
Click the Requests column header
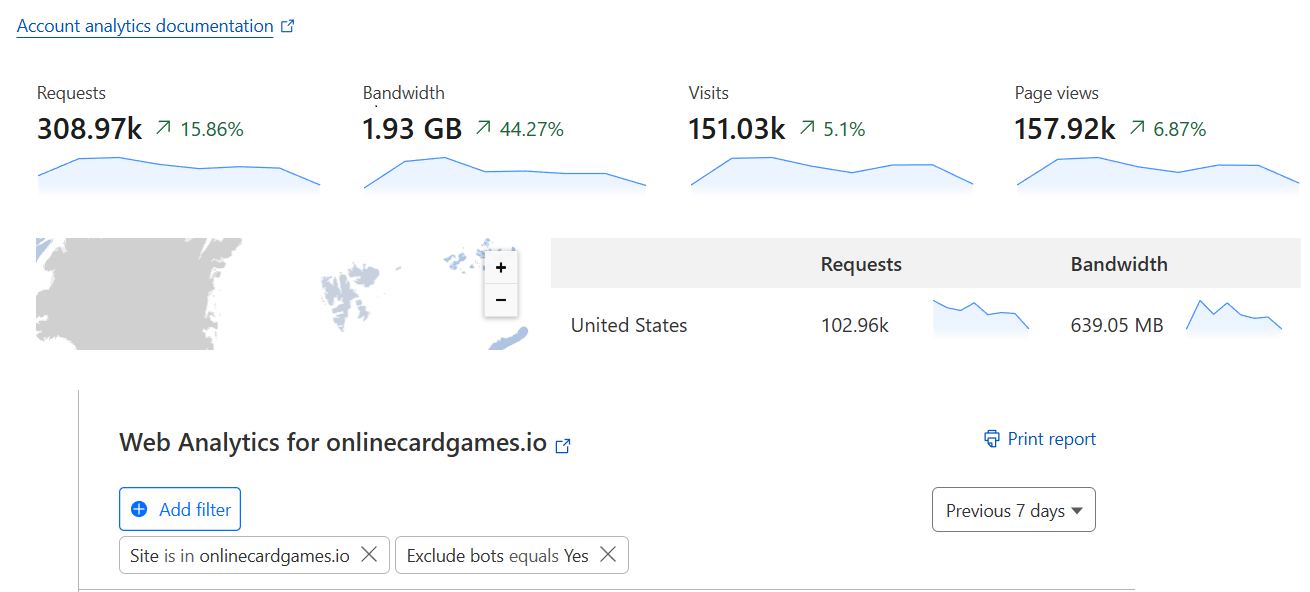click(x=861, y=264)
